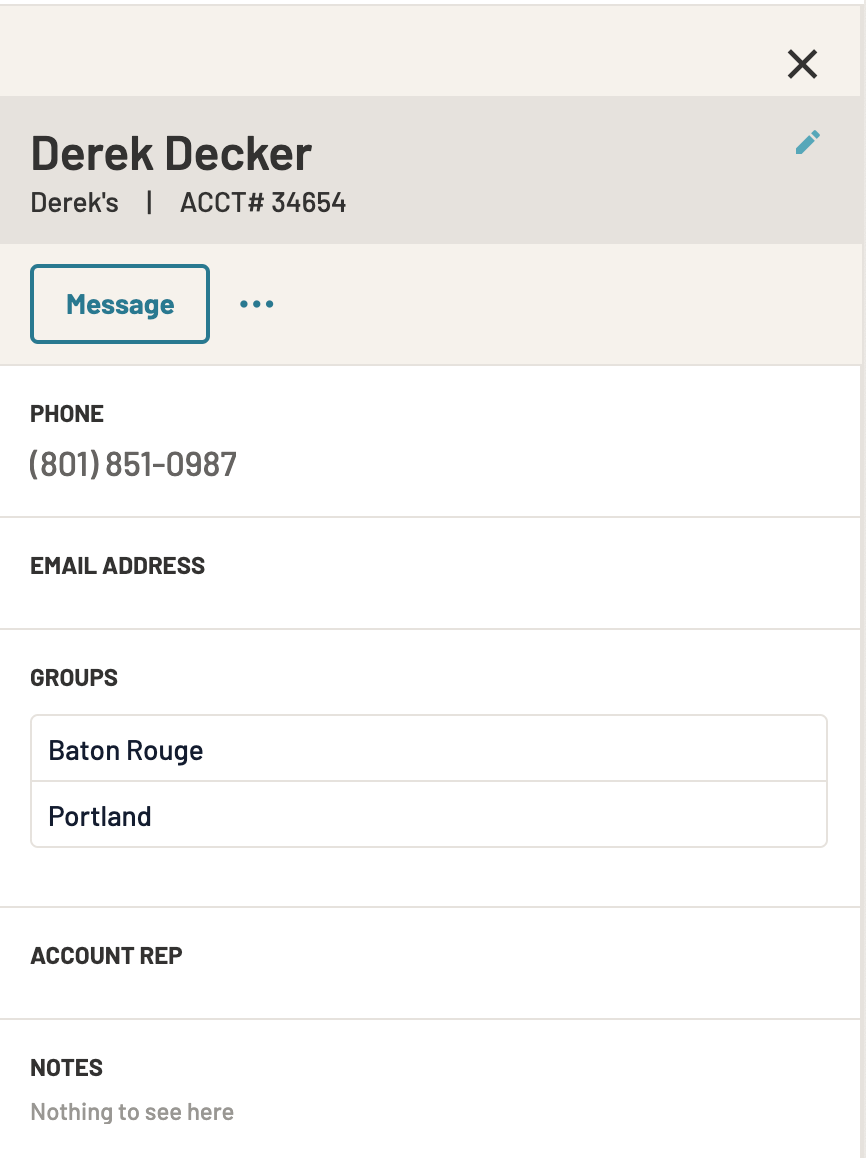This screenshot has width=866, height=1158.
Task: Click the Derek Decker contact name
Action: point(171,154)
